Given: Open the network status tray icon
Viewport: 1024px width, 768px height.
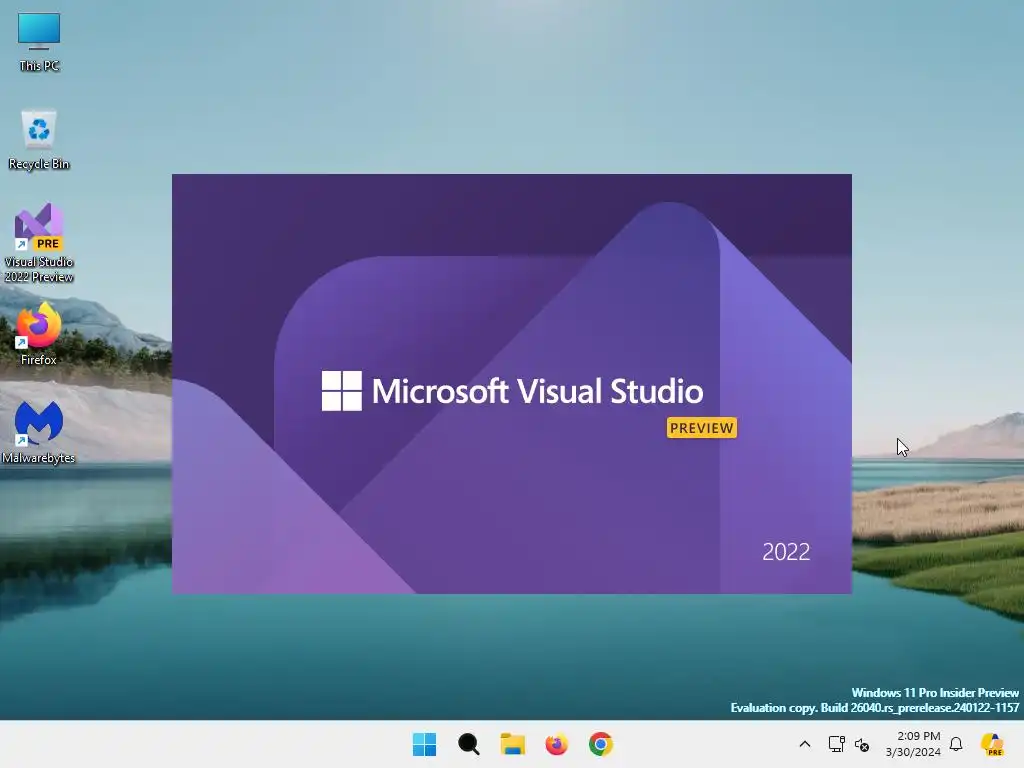Looking at the screenshot, I should coord(836,744).
